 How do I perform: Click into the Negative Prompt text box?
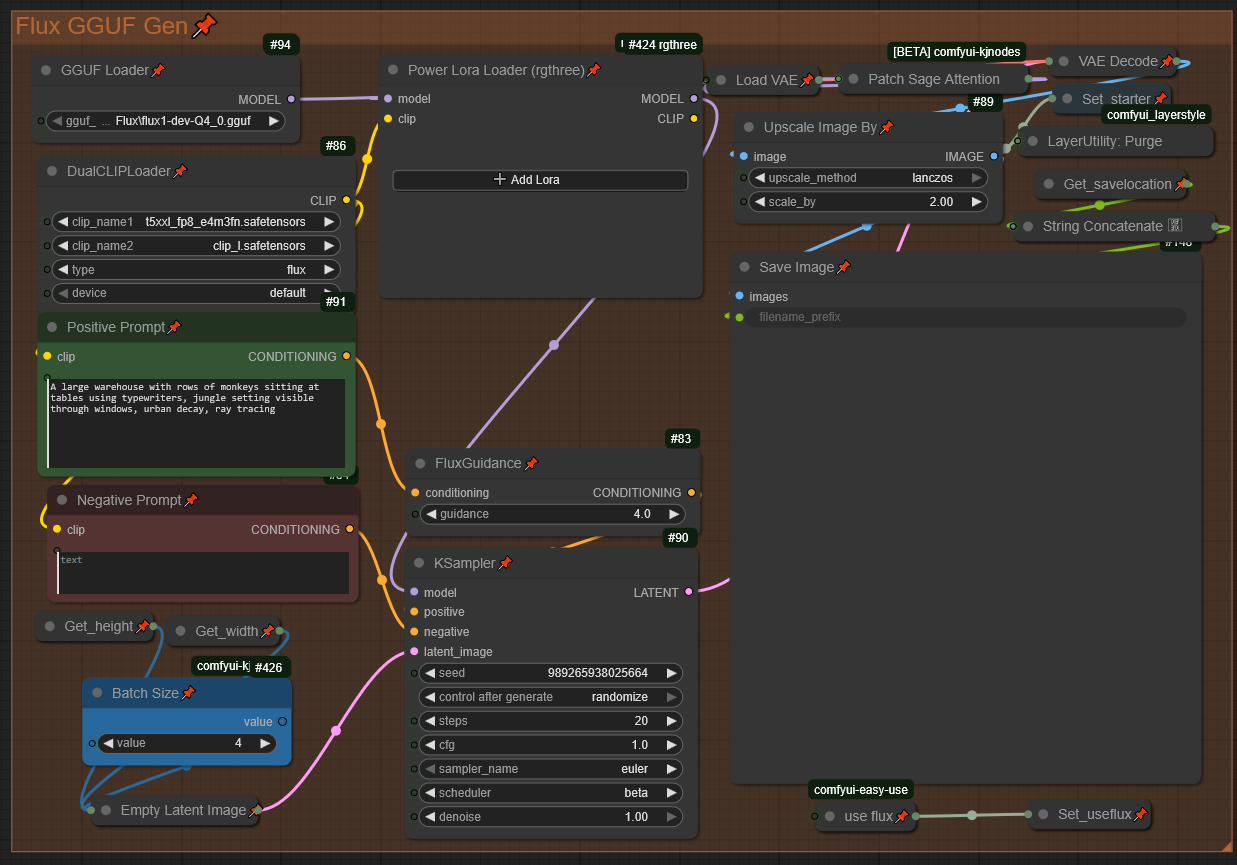coord(203,573)
